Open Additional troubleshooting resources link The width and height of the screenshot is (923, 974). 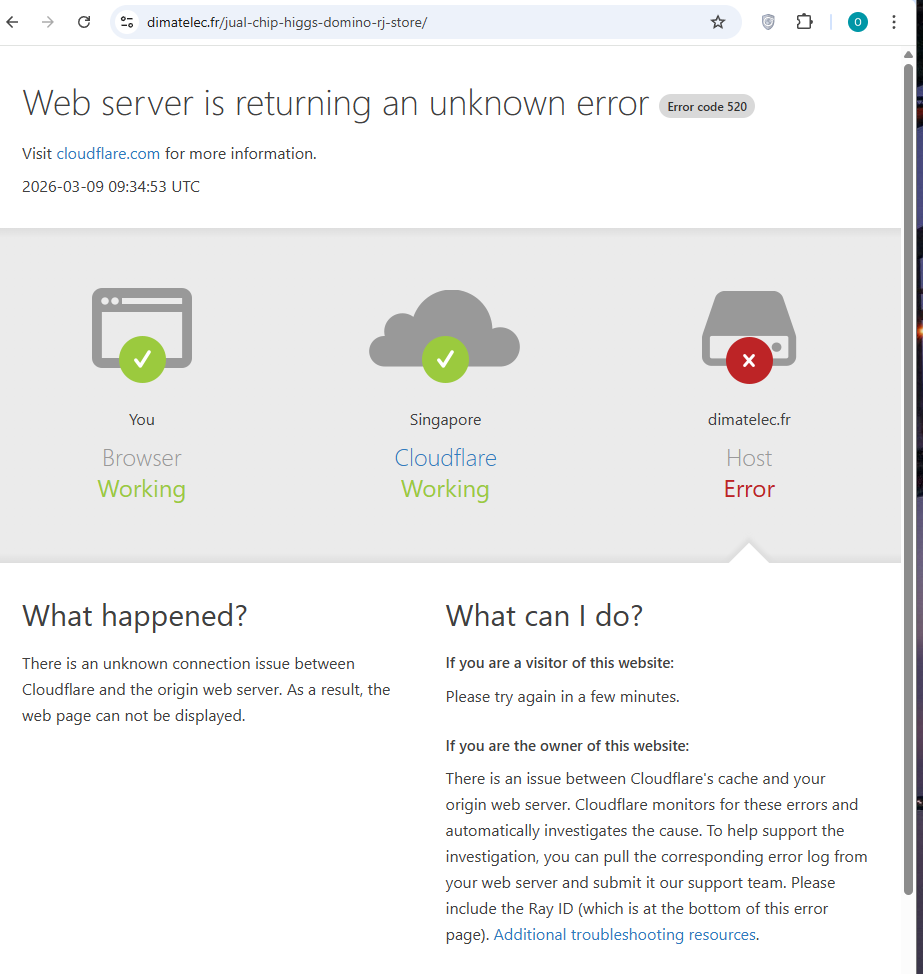625,934
